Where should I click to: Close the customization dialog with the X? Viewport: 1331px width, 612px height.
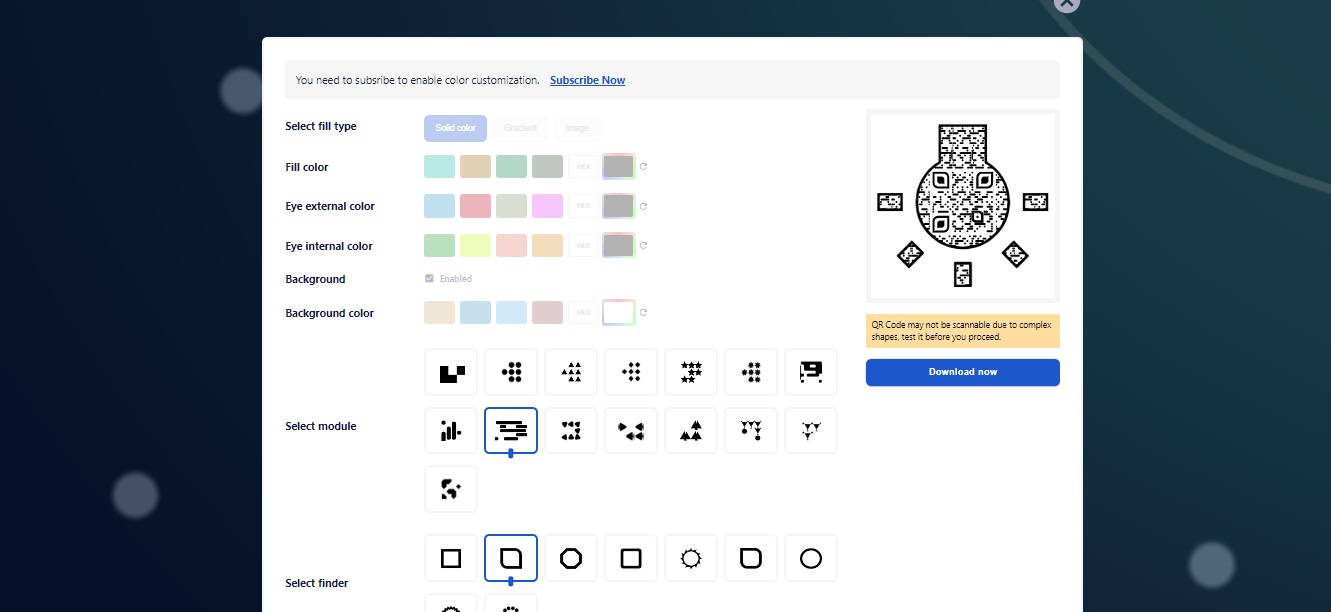(x=1067, y=3)
